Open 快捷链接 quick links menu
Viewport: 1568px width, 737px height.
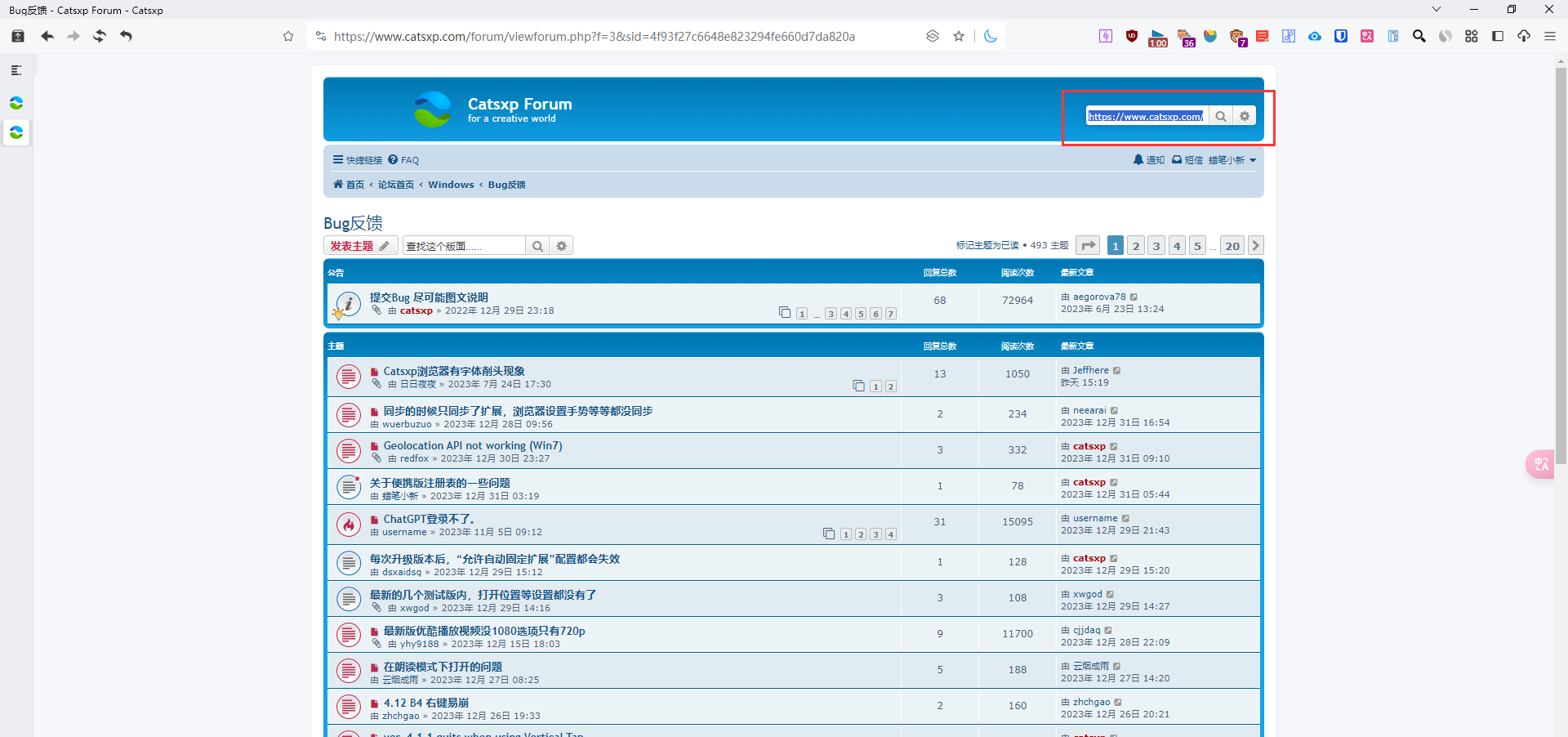click(358, 160)
